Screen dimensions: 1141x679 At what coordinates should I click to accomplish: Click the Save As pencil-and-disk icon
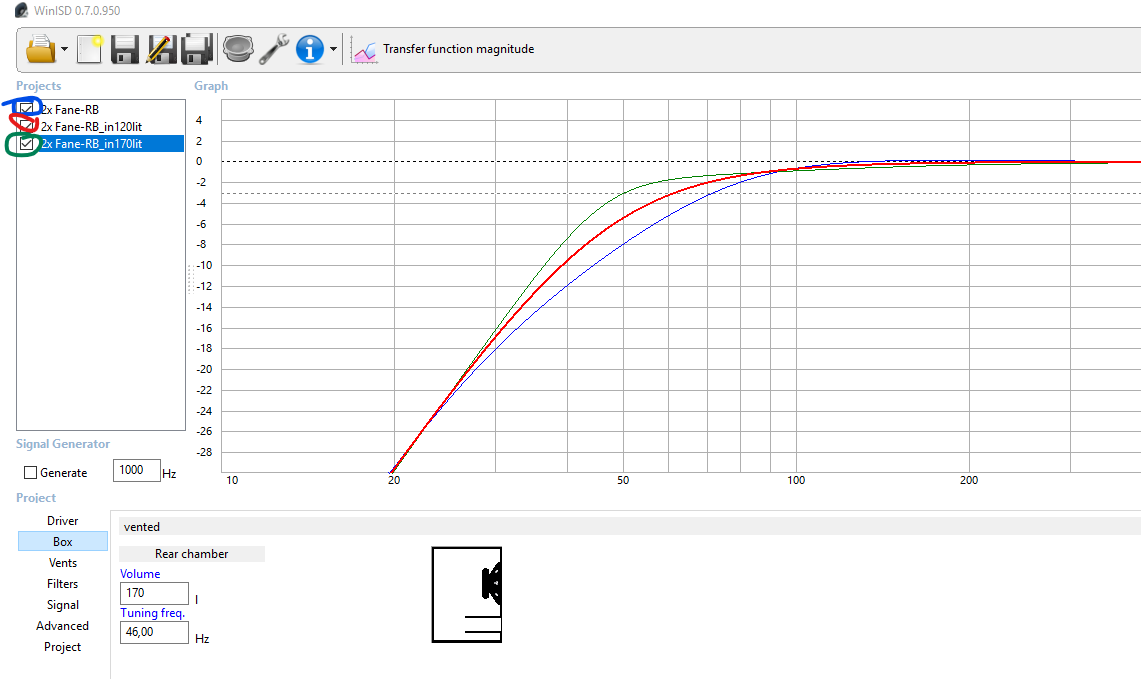coord(161,49)
